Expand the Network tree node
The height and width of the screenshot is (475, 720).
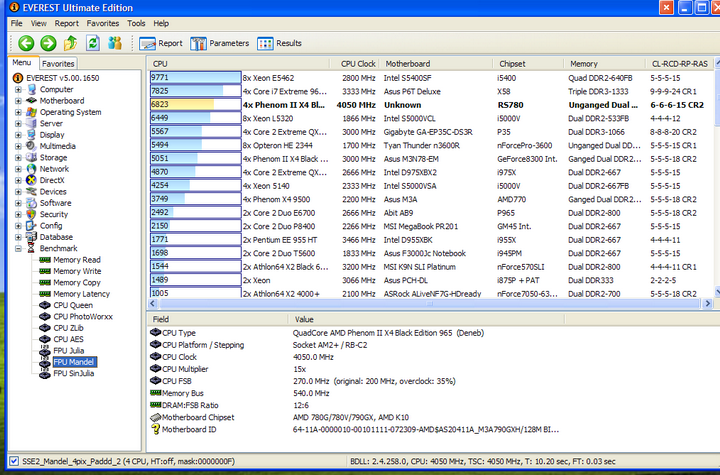click(x=18, y=169)
